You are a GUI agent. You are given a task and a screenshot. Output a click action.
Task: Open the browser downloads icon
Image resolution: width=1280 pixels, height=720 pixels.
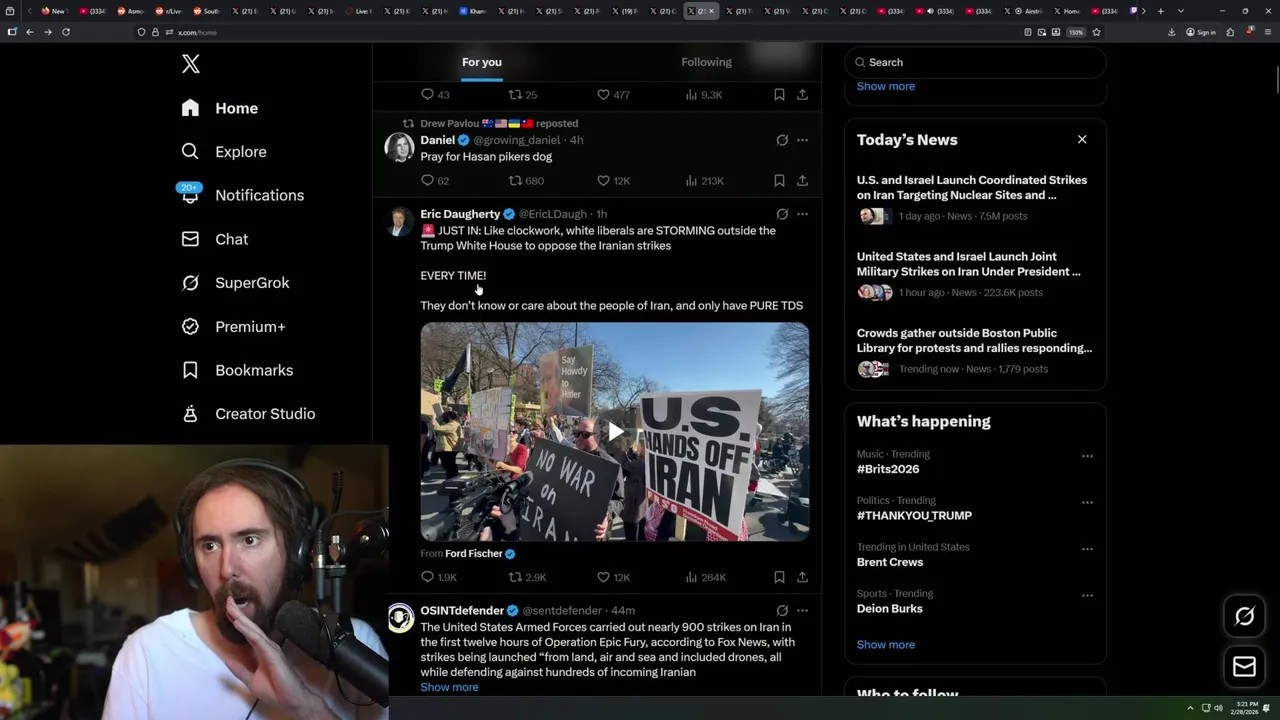click(x=1171, y=32)
